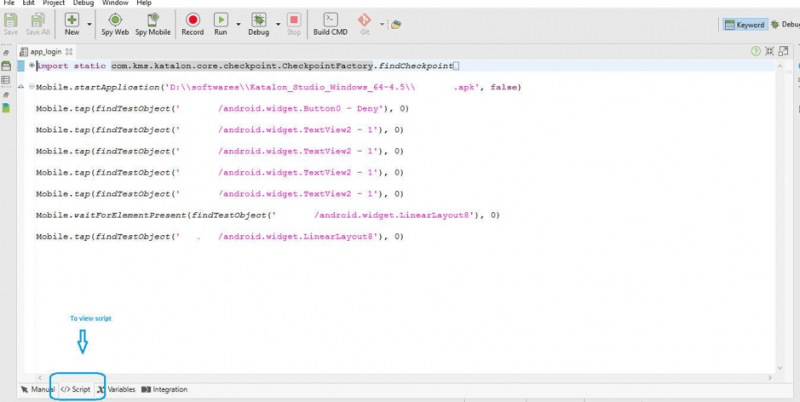The width and height of the screenshot is (800, 402).
Task: Run the test with the Run button
Action: [220, 23]
